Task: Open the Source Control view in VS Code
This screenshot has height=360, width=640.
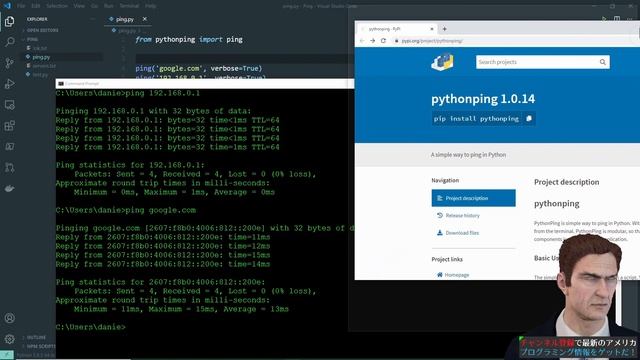Action: (x=9, y=63)
